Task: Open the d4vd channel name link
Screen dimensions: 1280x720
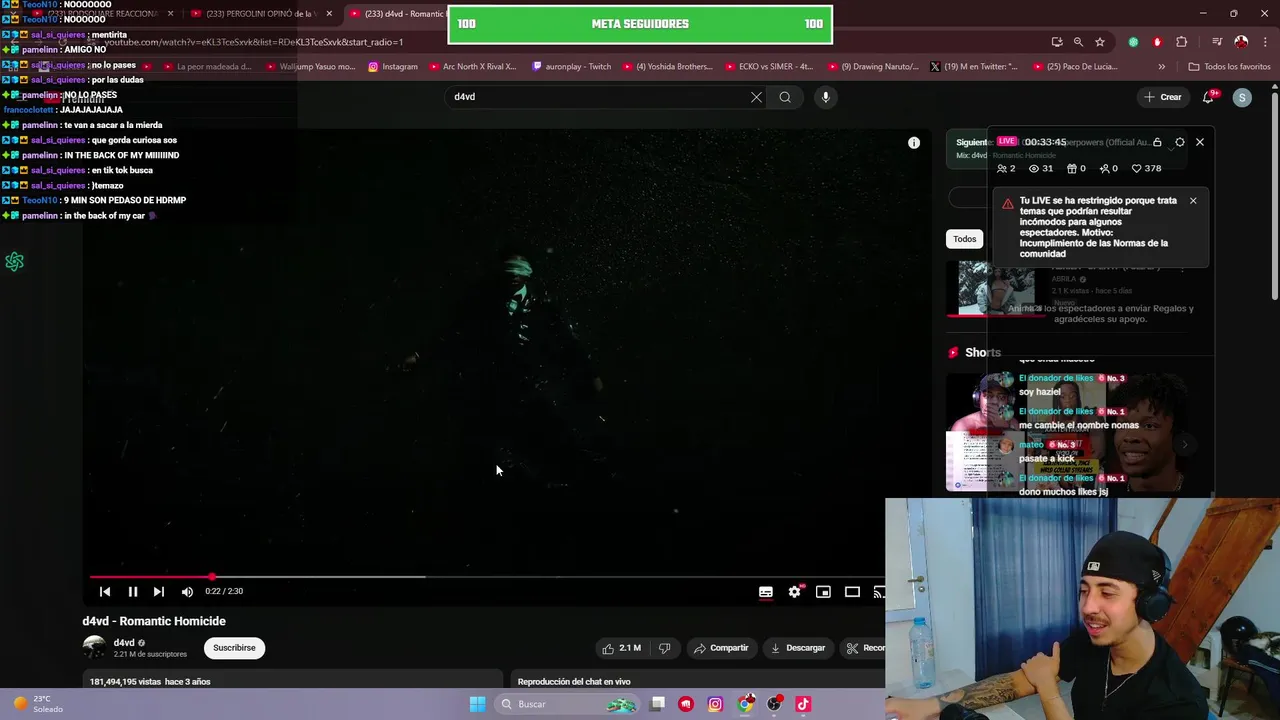Action: [124, 643]
